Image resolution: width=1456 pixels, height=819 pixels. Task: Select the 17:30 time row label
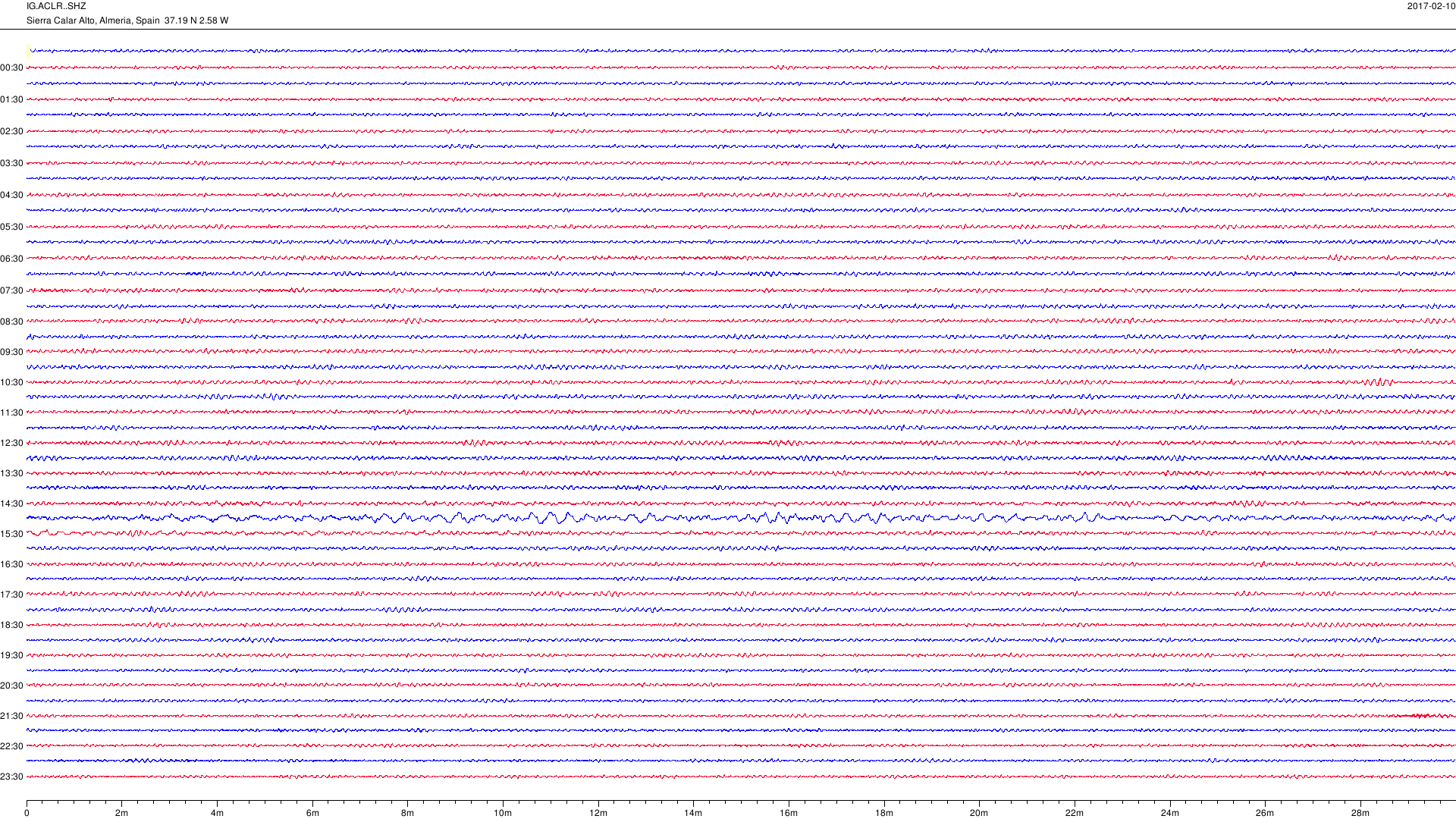[x=12, y=595]
